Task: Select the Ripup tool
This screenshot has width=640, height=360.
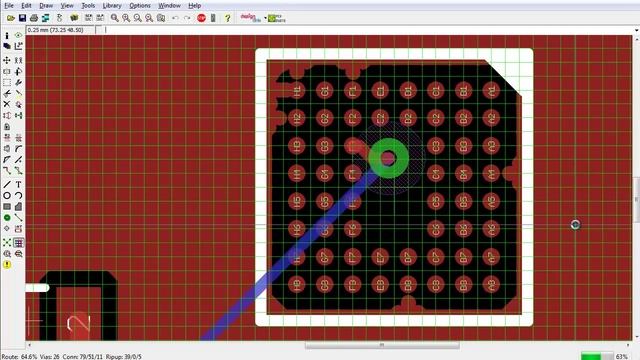Action: [18, 171]
